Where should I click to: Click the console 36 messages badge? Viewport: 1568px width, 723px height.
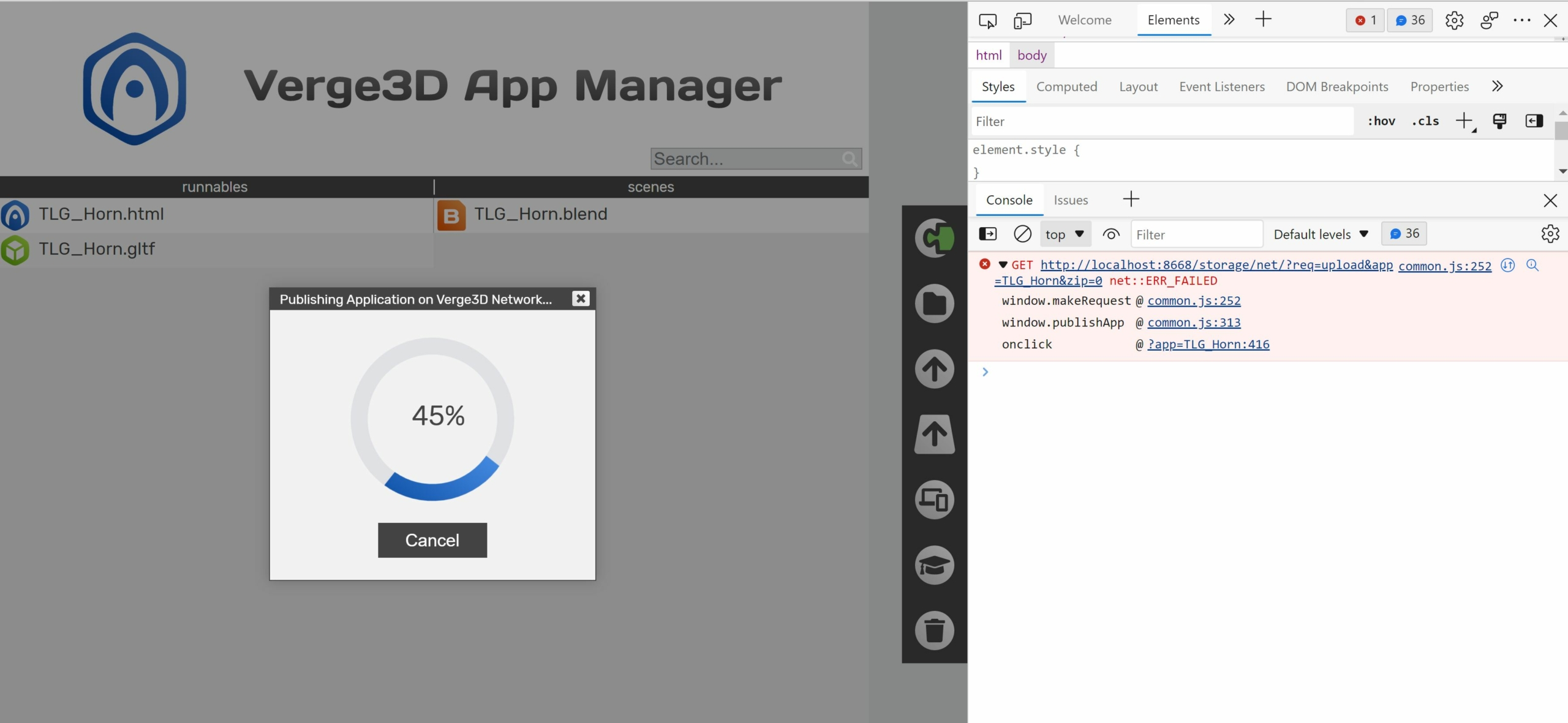click(x=1404, y=234)
